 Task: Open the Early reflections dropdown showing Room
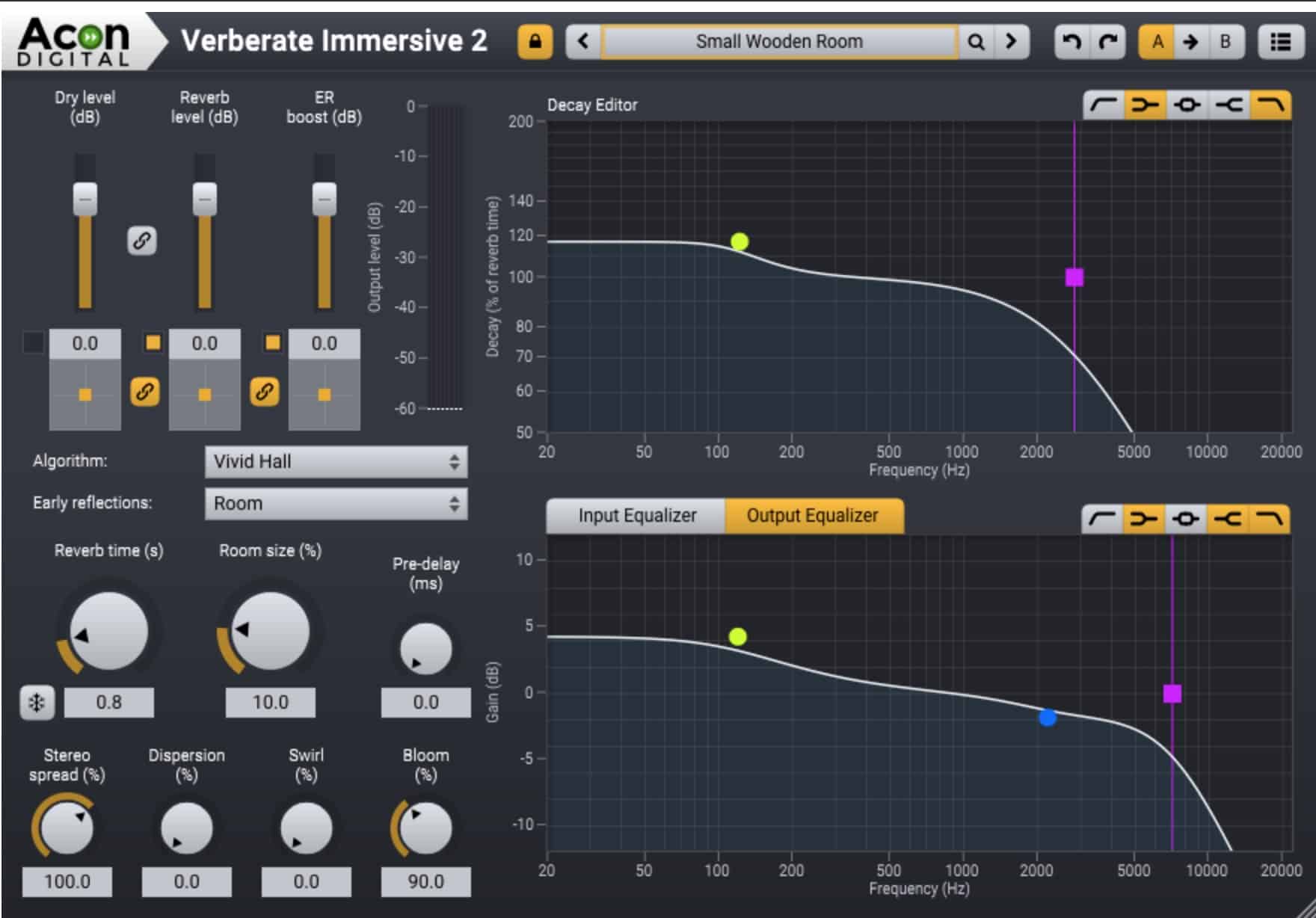click(335, 504)
